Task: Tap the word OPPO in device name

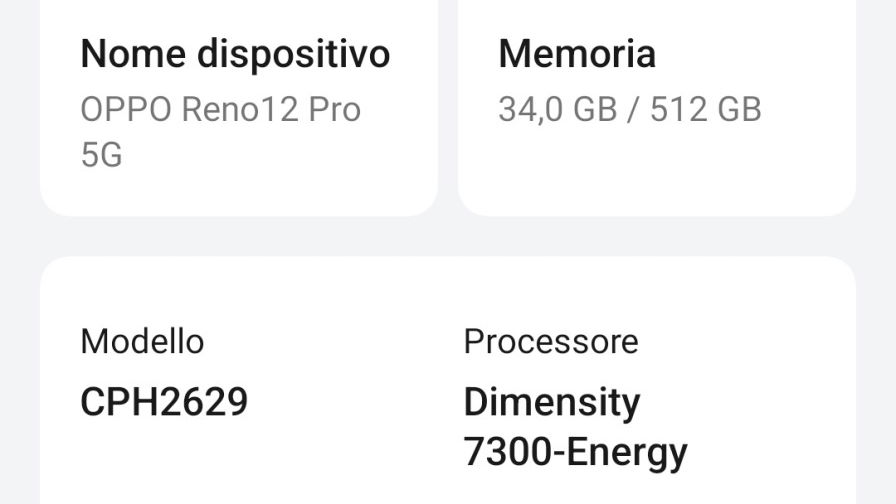Action: (126, 109)
